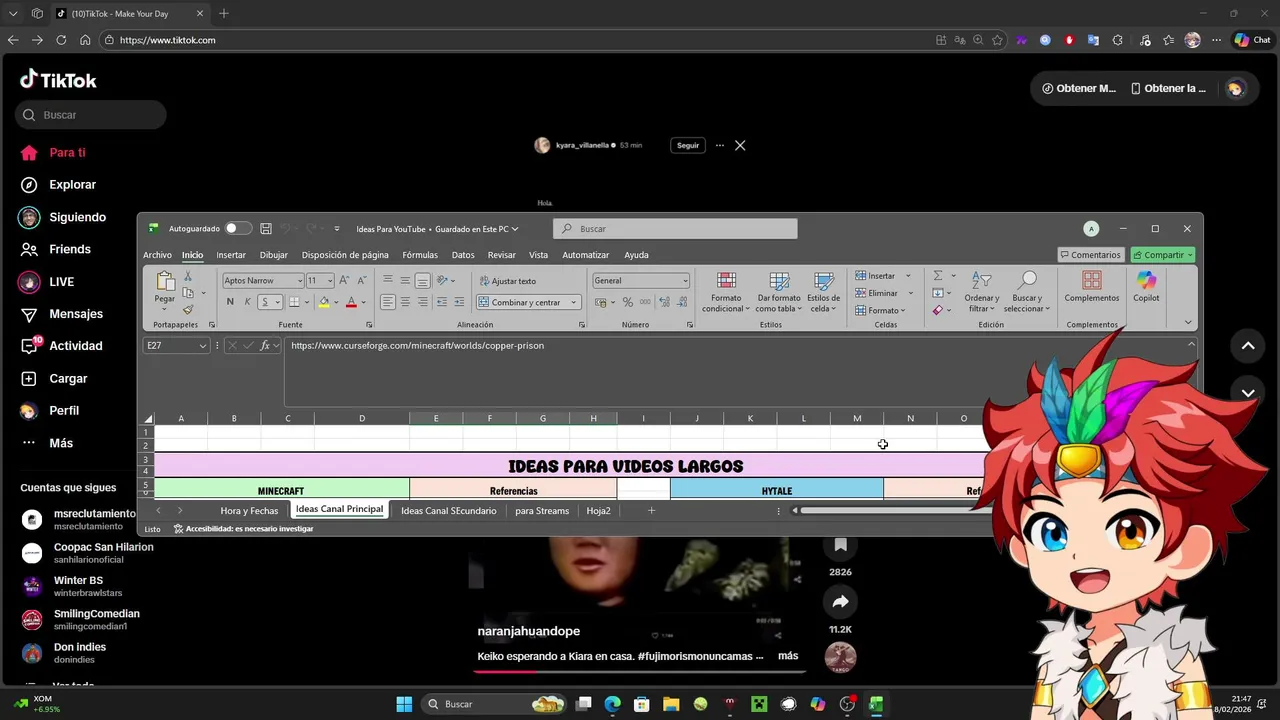Image resolution: width=1280 pixels, height=720 pixels.
Task: Click the decrease font size icon
Action: click(360, 281)
